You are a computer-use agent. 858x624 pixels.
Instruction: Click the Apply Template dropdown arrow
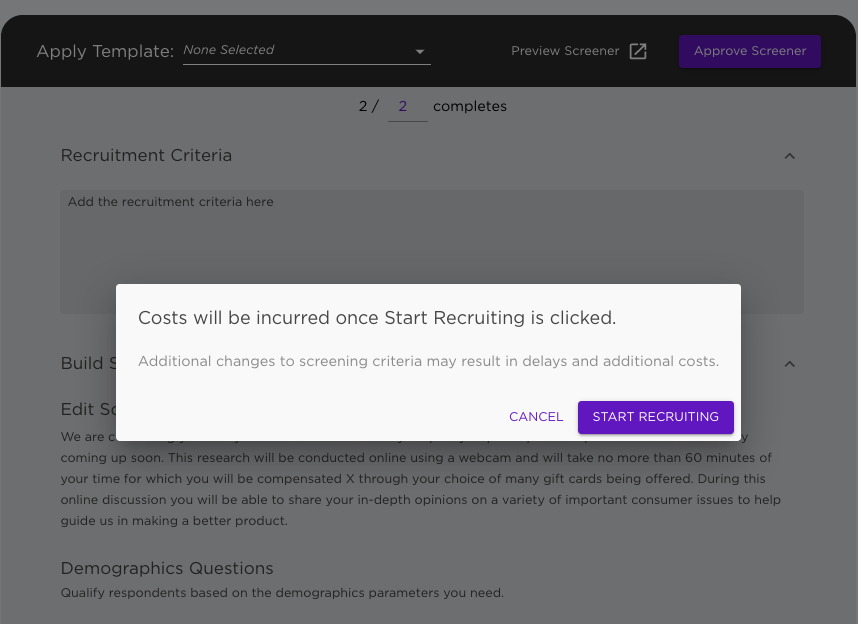pos(420,52)
